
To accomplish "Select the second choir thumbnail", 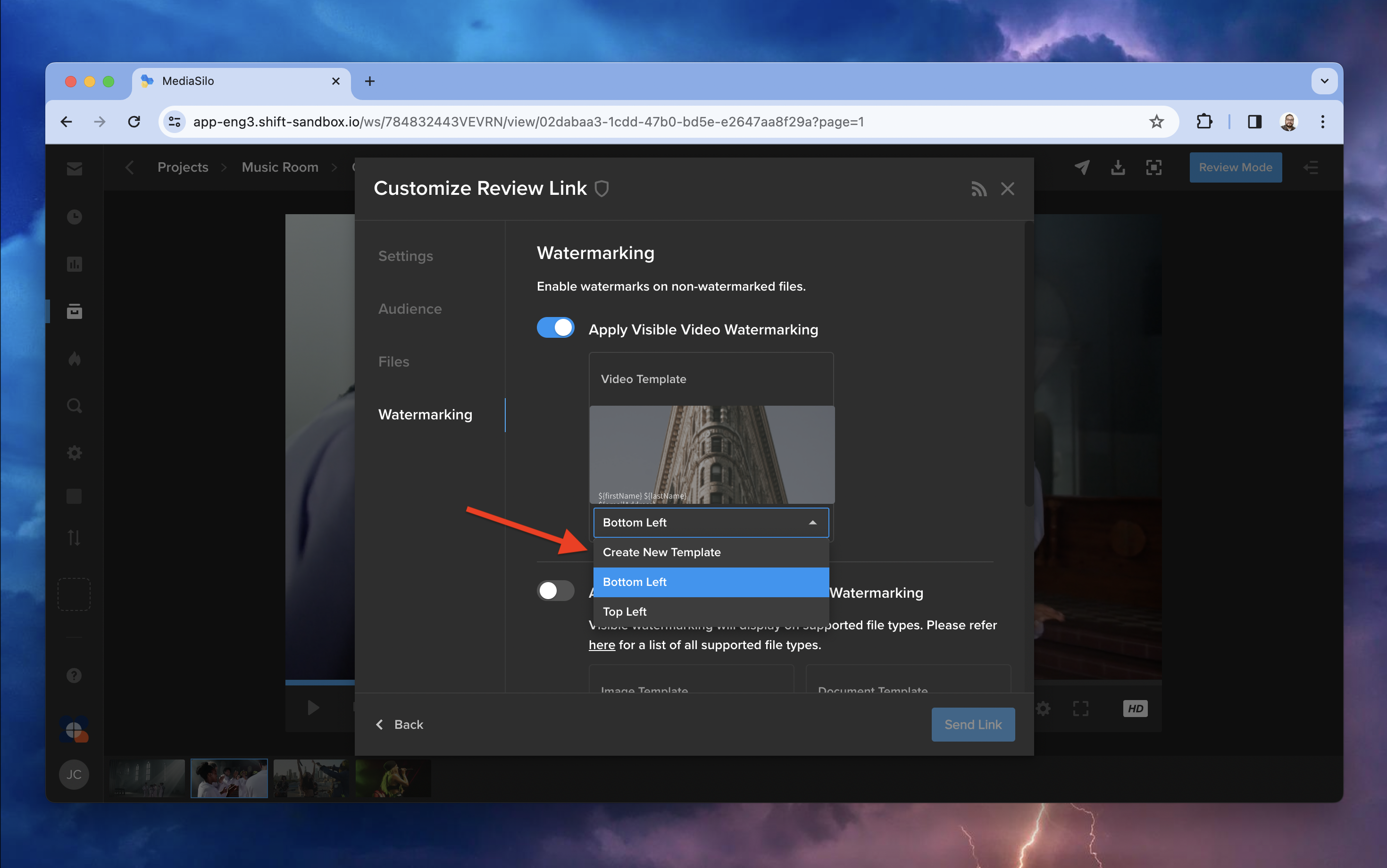I will coord(229,778).
